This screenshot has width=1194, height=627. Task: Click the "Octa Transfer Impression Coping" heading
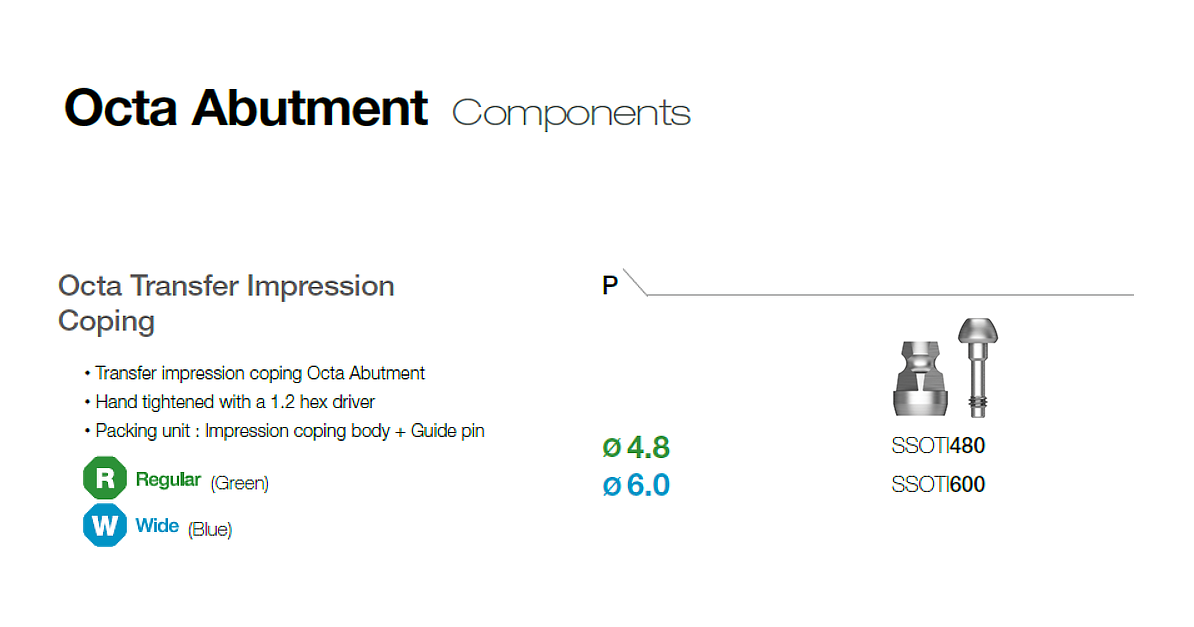[x=226, y=303]
